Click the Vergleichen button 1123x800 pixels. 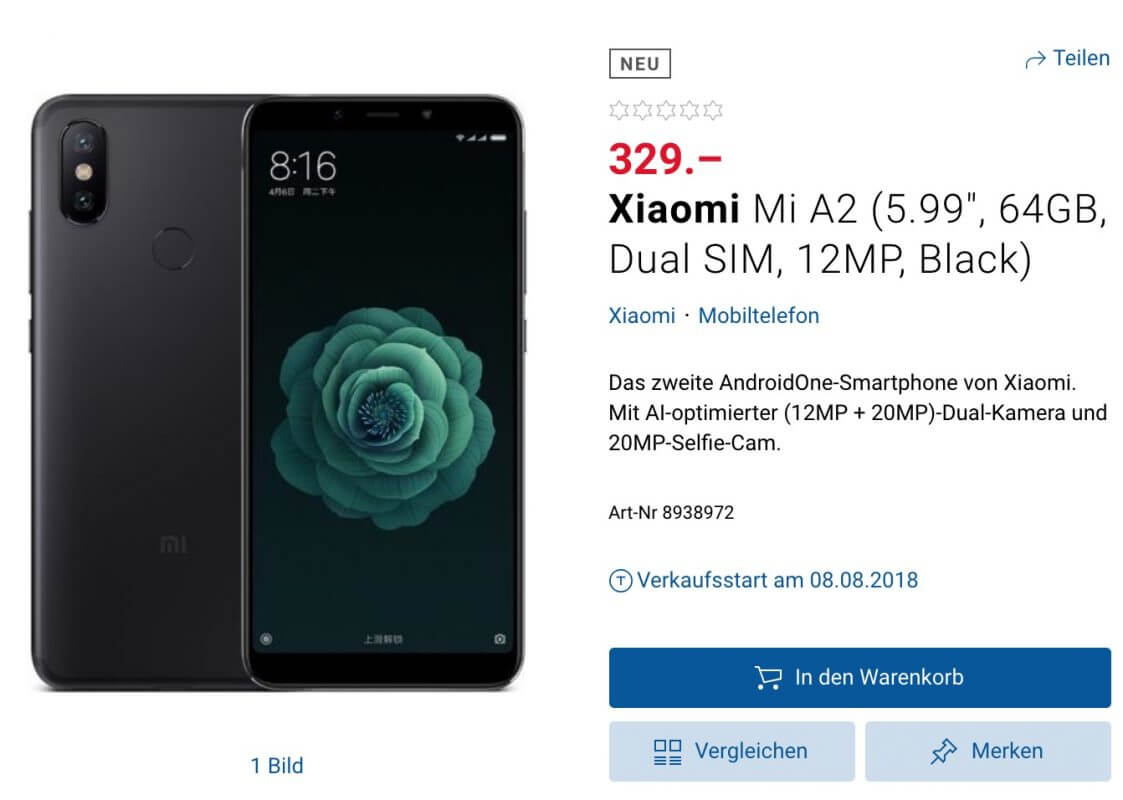(x=732, y=751)
